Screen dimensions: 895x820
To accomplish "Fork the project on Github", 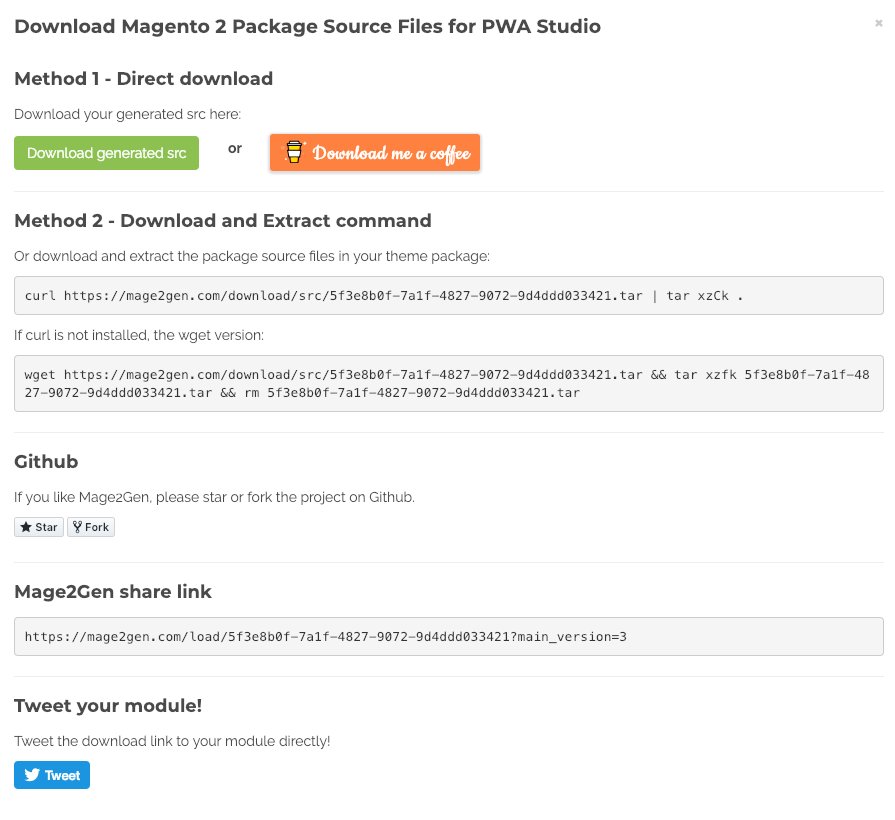I will (91, 527).
